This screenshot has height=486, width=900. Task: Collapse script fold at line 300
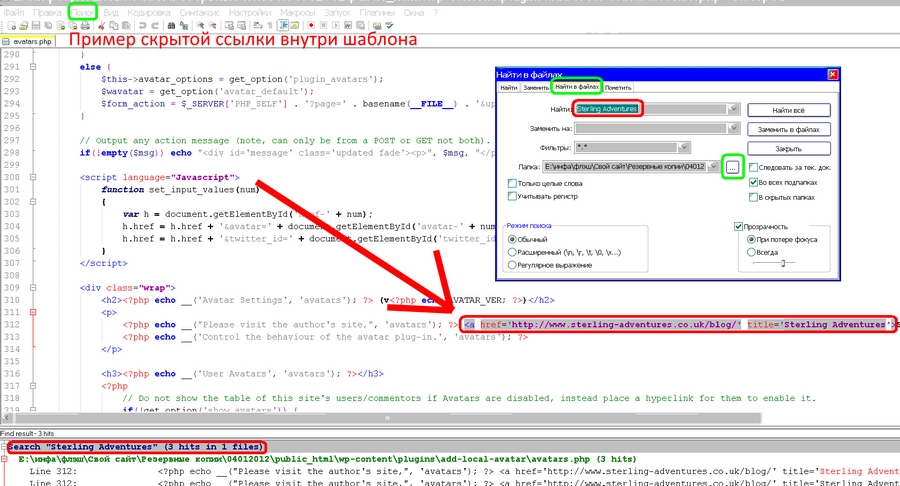click(x=33, y=177)
